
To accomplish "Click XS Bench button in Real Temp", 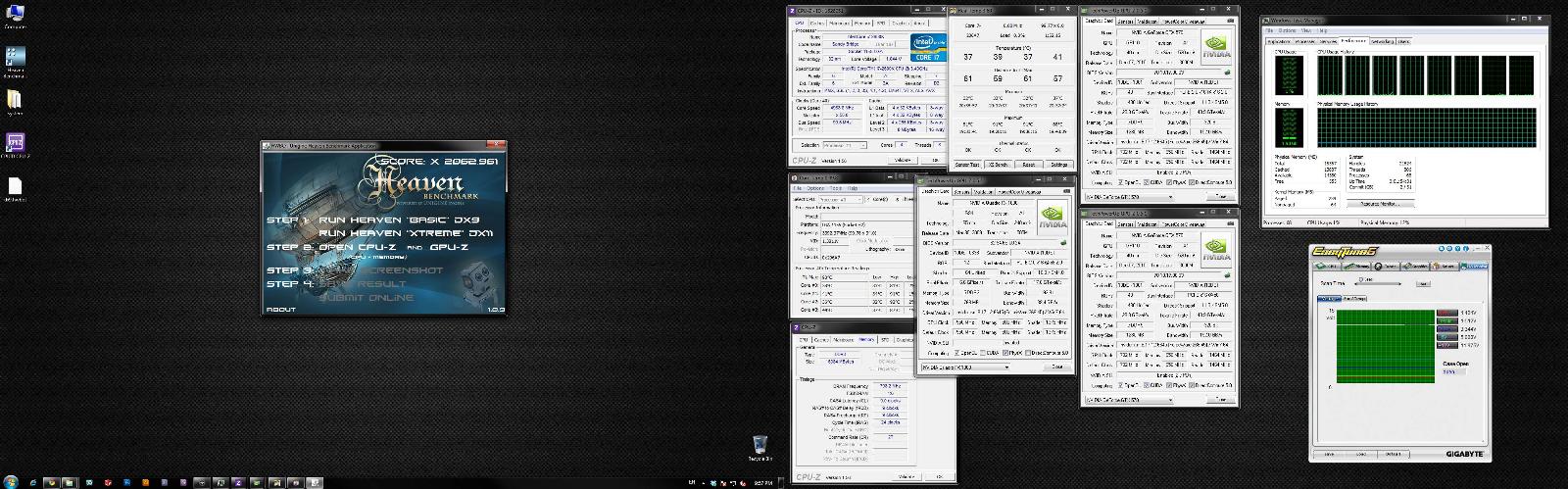I will (998, 165).
